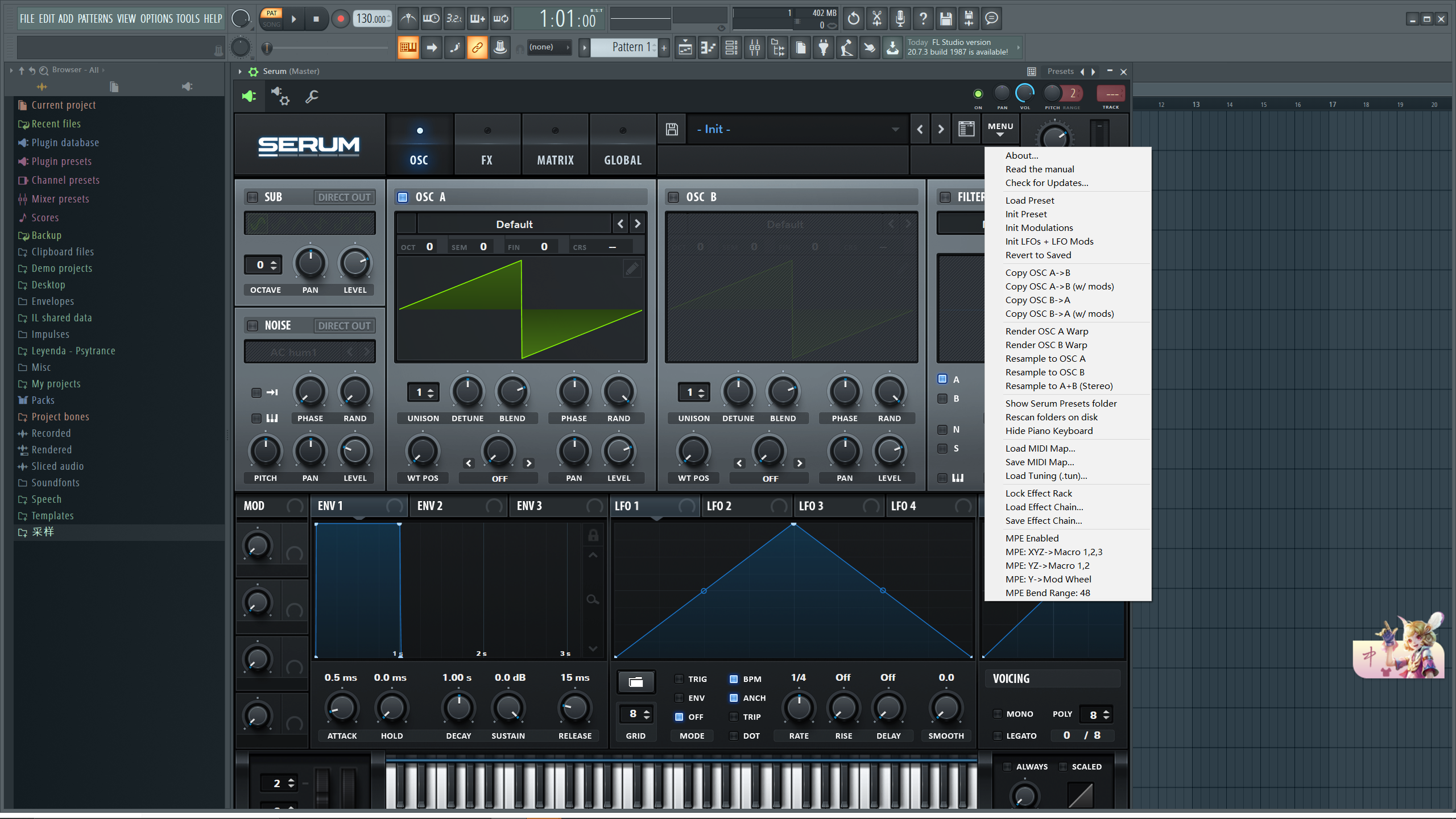Open Serum detailed settings gear icon
Screen dimensions: 1456x819
(x=280, y=96)
